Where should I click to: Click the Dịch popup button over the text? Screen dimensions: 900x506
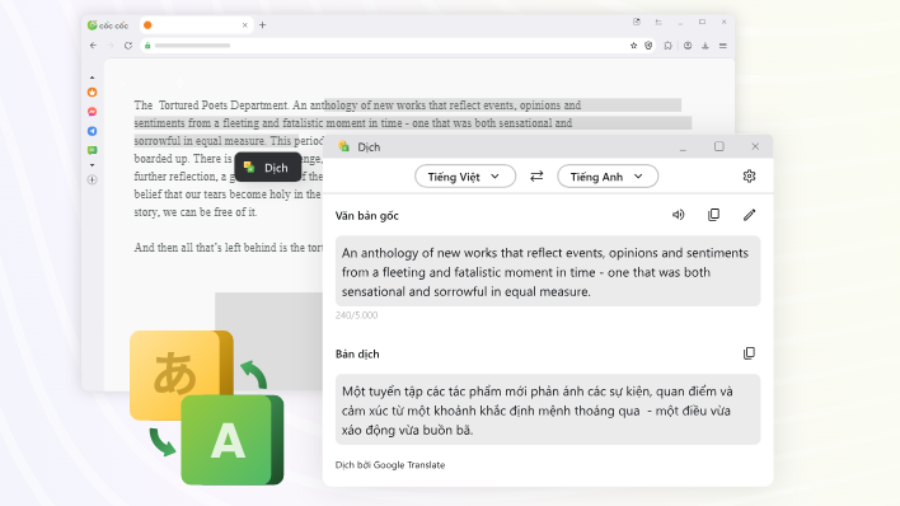pyautogui.click(x=267, y=168)
